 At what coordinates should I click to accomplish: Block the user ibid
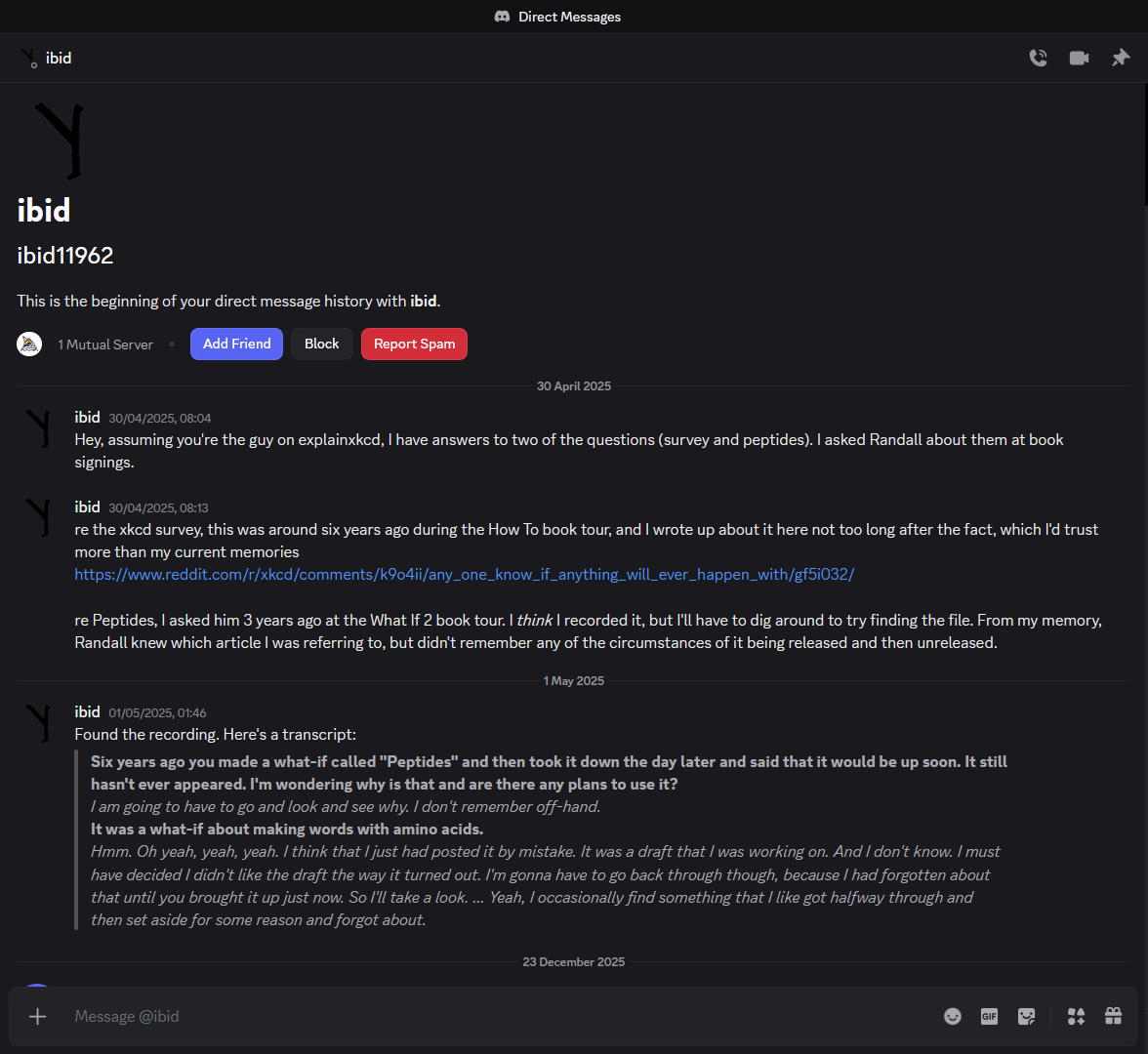tap(321, 345)
